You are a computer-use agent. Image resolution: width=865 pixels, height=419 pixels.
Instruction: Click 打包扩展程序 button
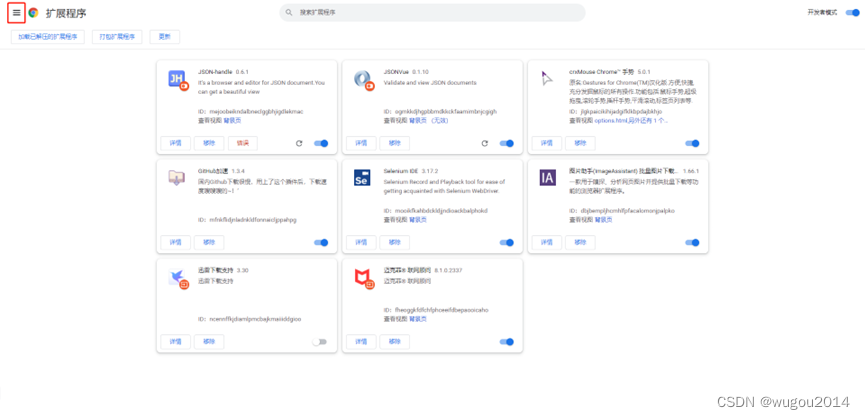117,37
